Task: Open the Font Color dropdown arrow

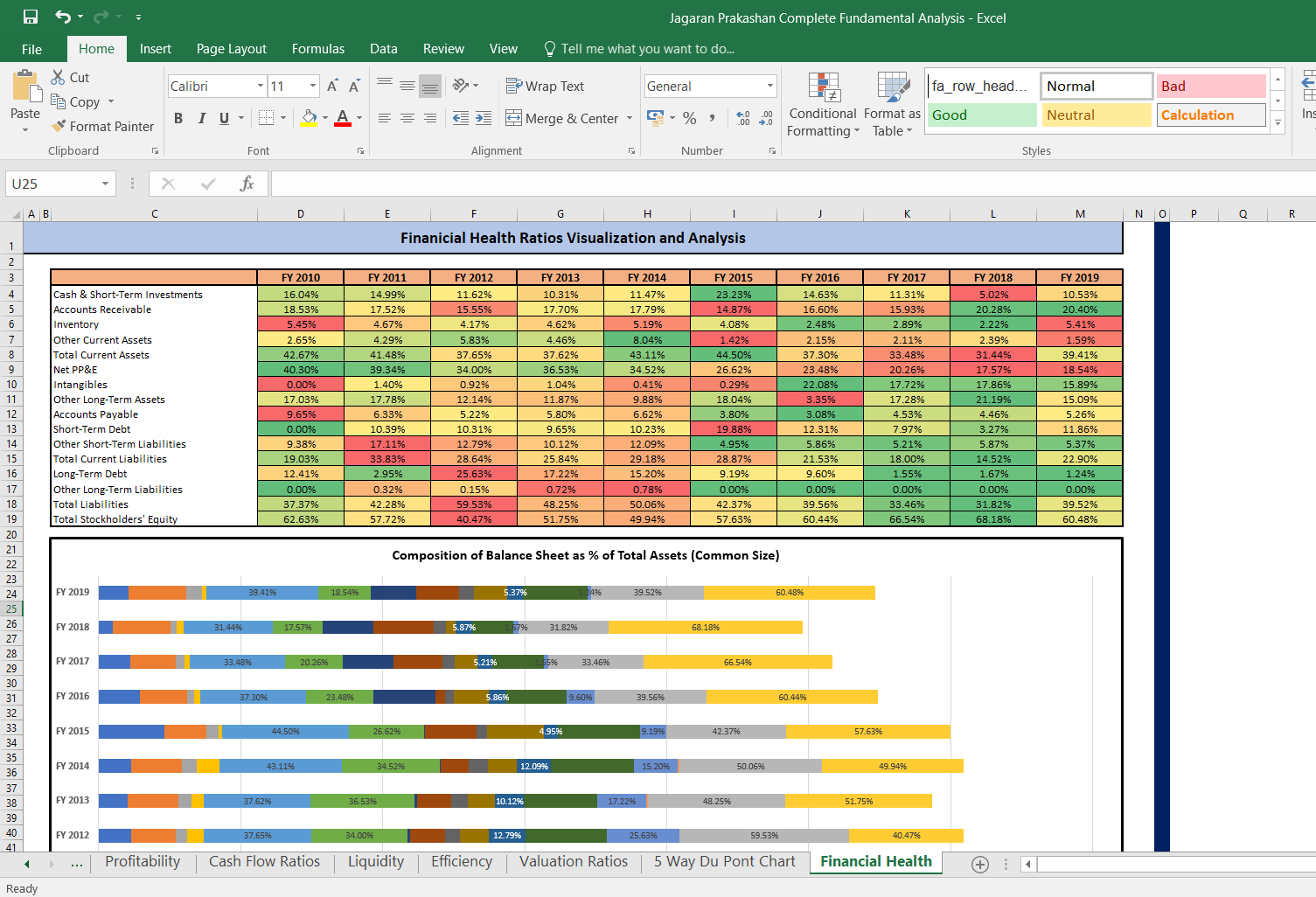Action: (x=359, y=118)
